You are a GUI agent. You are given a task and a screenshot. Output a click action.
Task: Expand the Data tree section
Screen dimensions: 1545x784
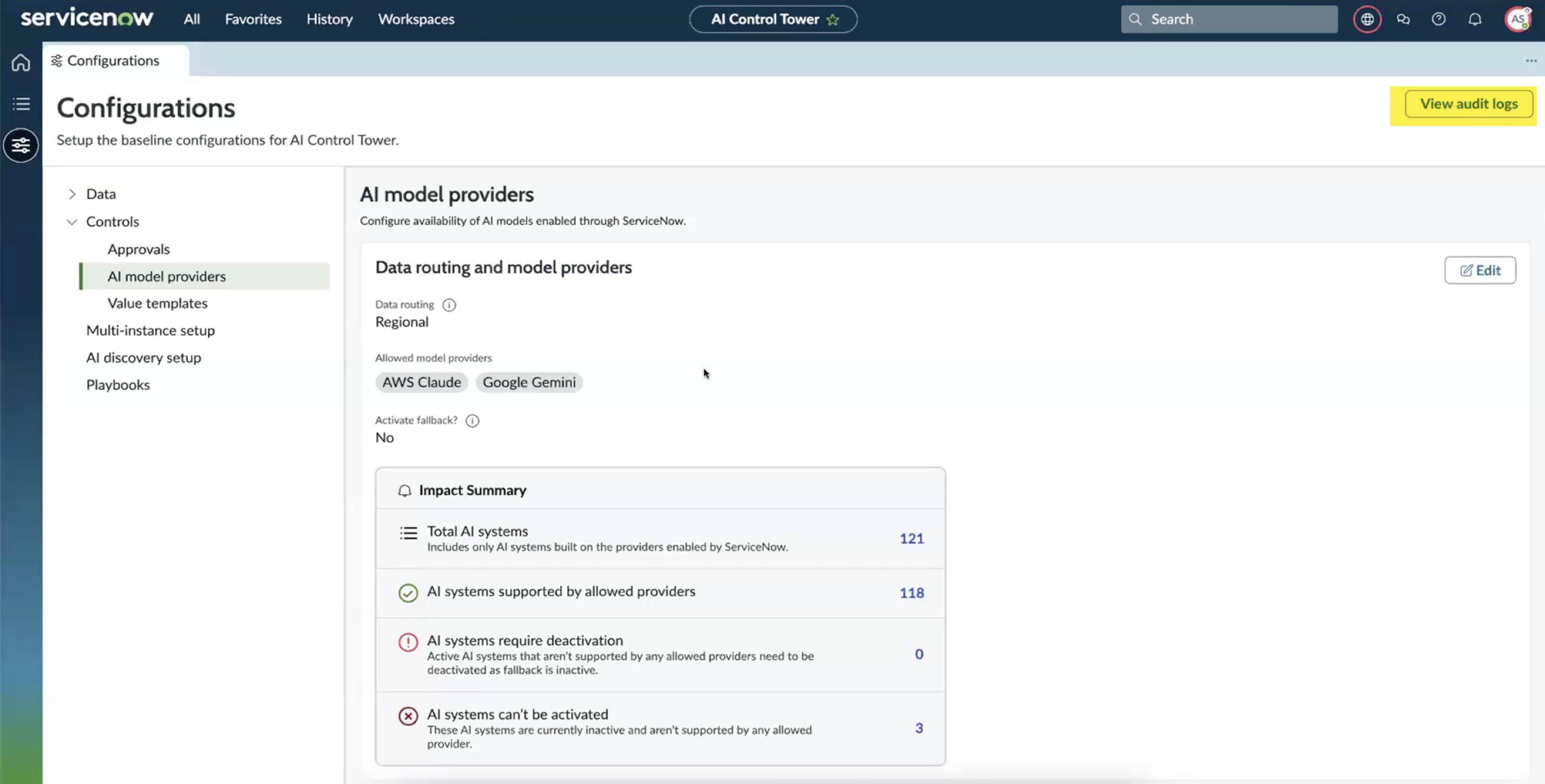[x=72, y=194]
